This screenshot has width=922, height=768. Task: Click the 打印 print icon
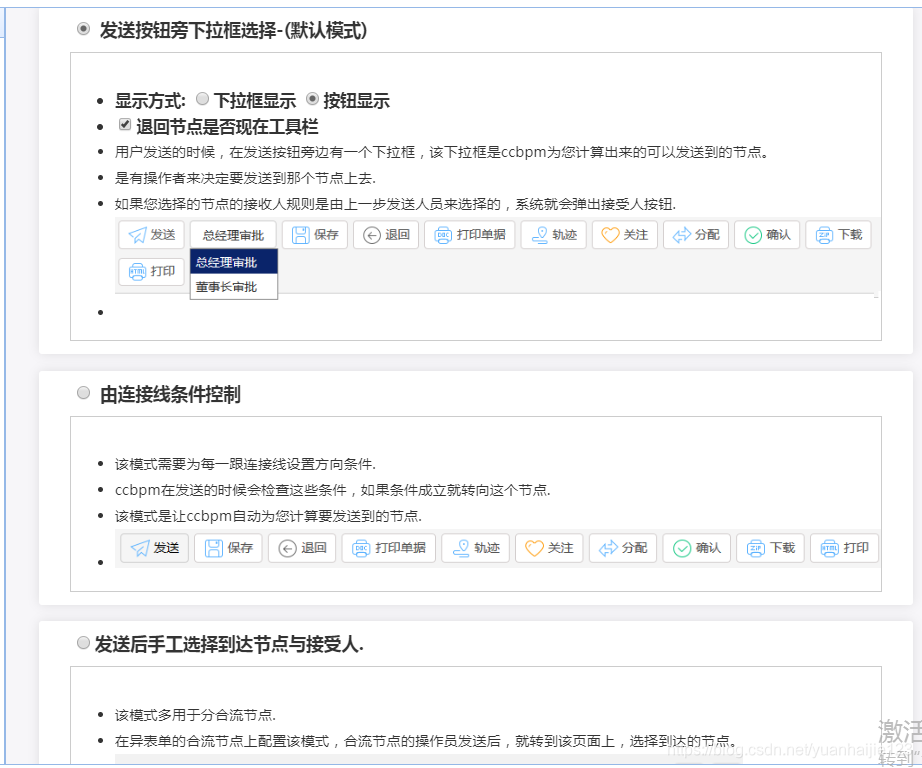(138, 270)
